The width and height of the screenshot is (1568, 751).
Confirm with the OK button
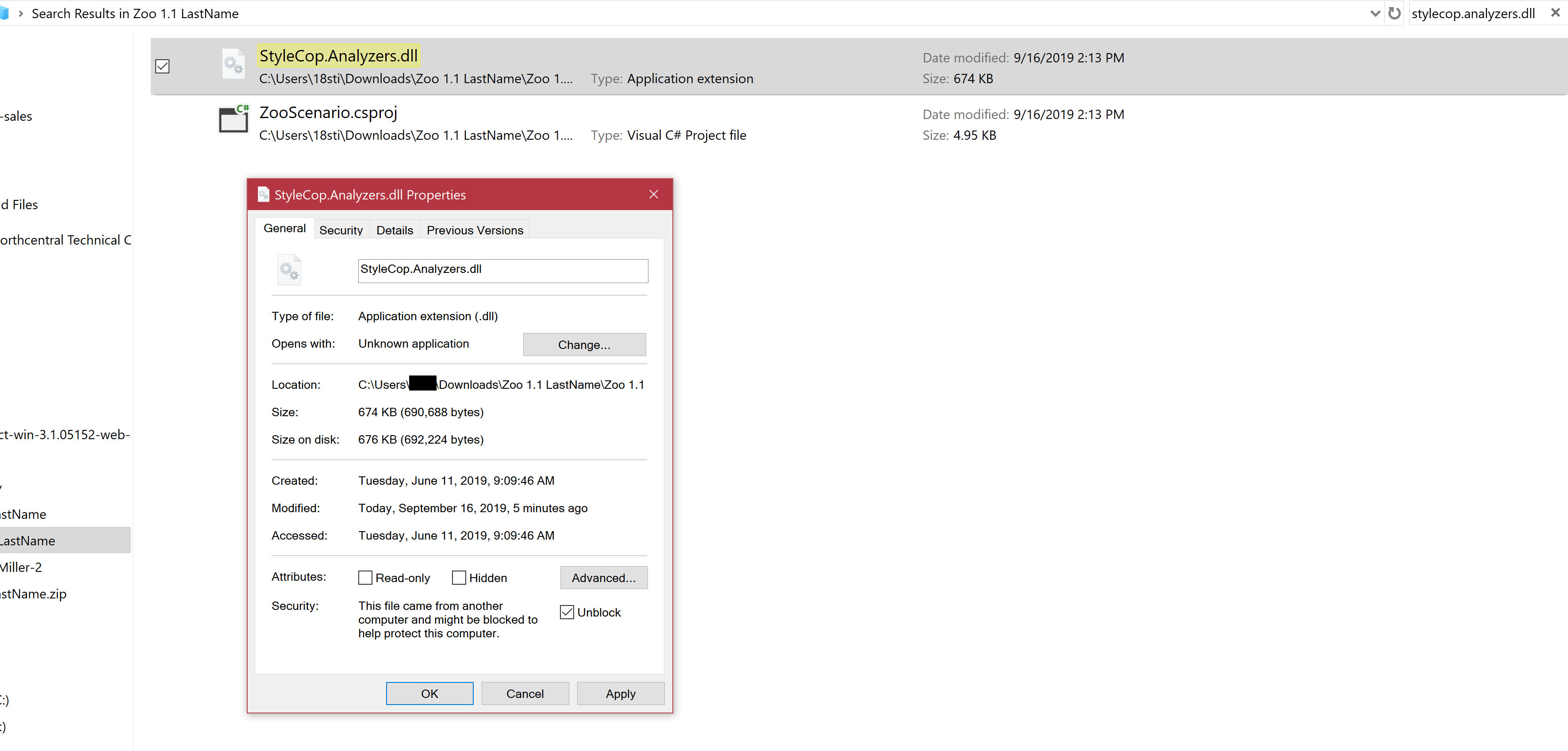[430, 694]
